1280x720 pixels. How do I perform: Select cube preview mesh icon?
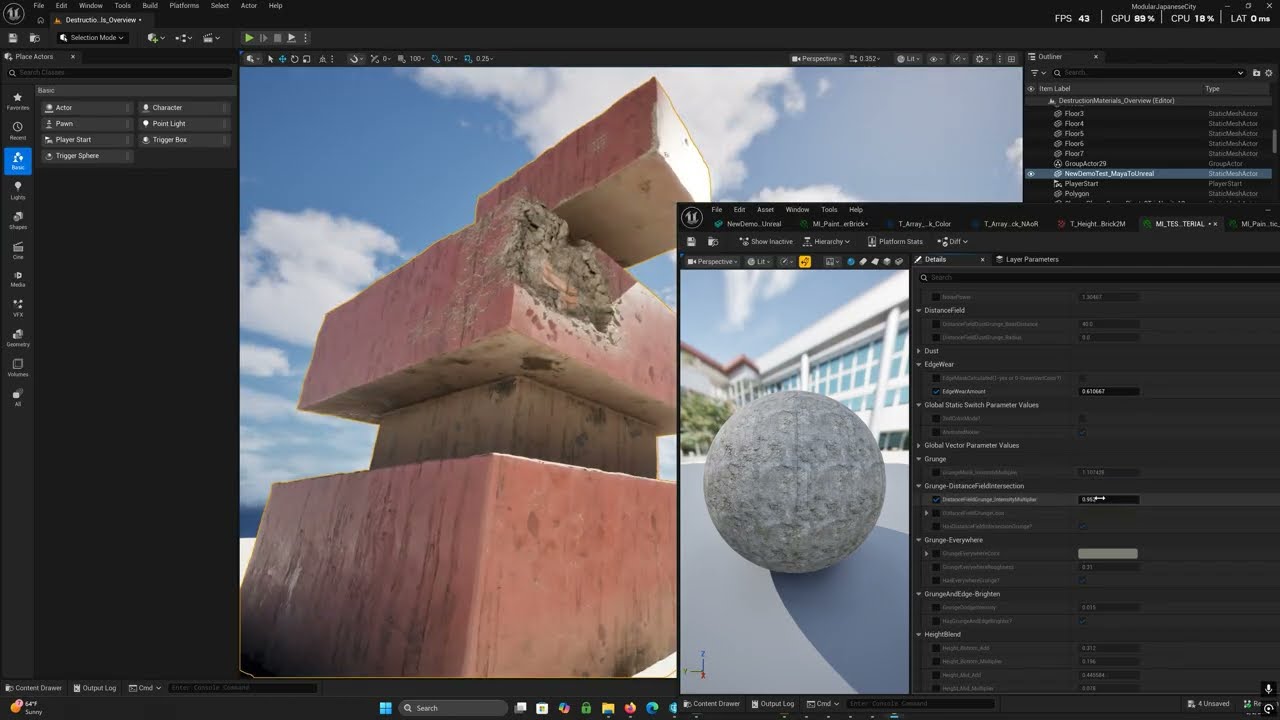pos(887,262)
